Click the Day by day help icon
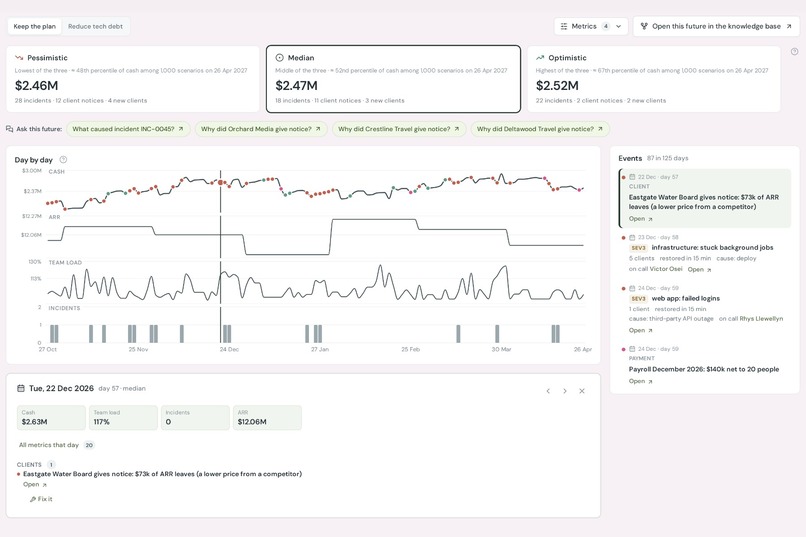The image size is (806, 537). pos(63,159)
